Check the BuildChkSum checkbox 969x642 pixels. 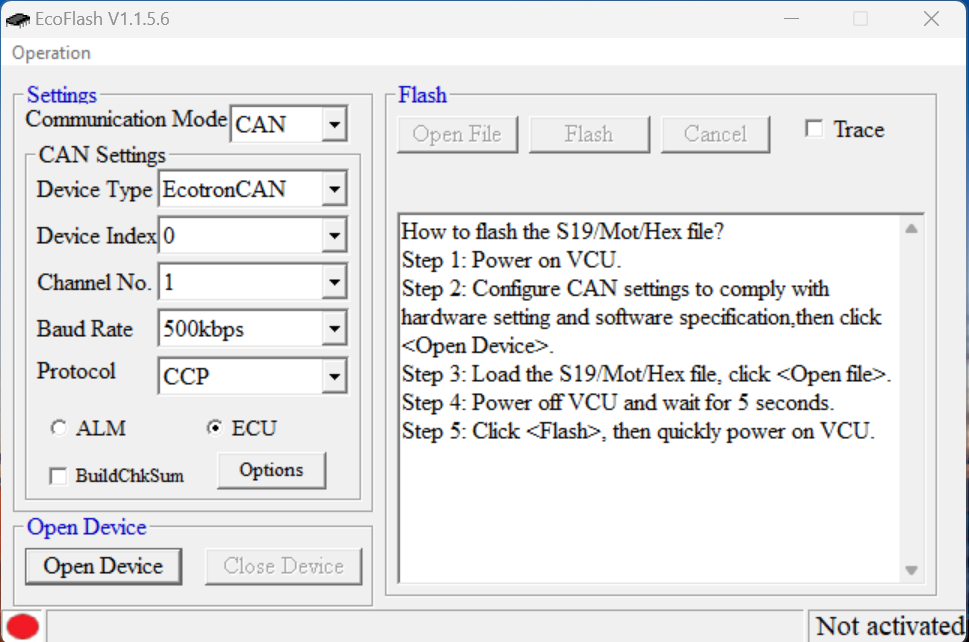coord(58,476)
